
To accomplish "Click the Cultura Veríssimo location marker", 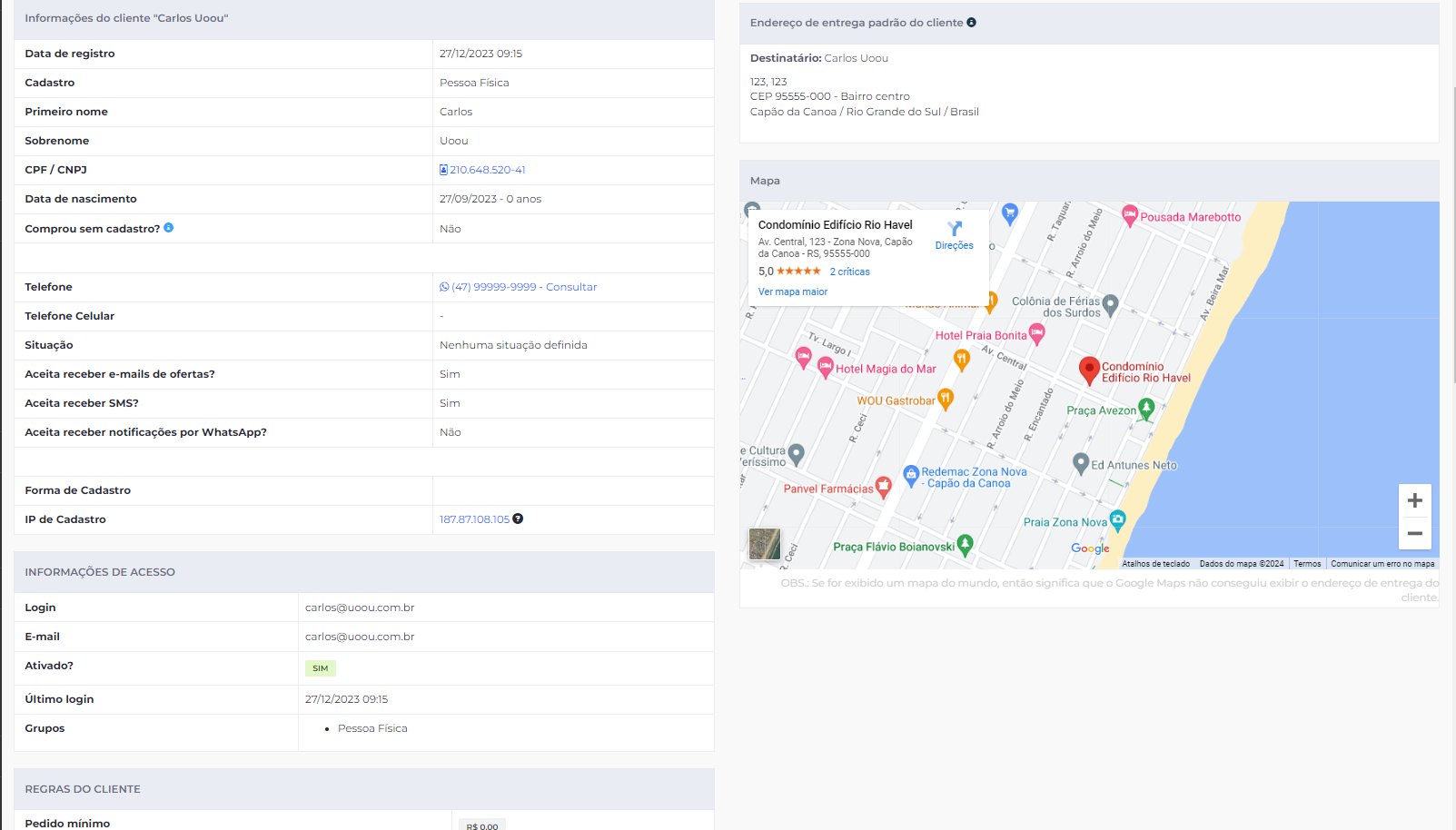I will coord(797,454).
